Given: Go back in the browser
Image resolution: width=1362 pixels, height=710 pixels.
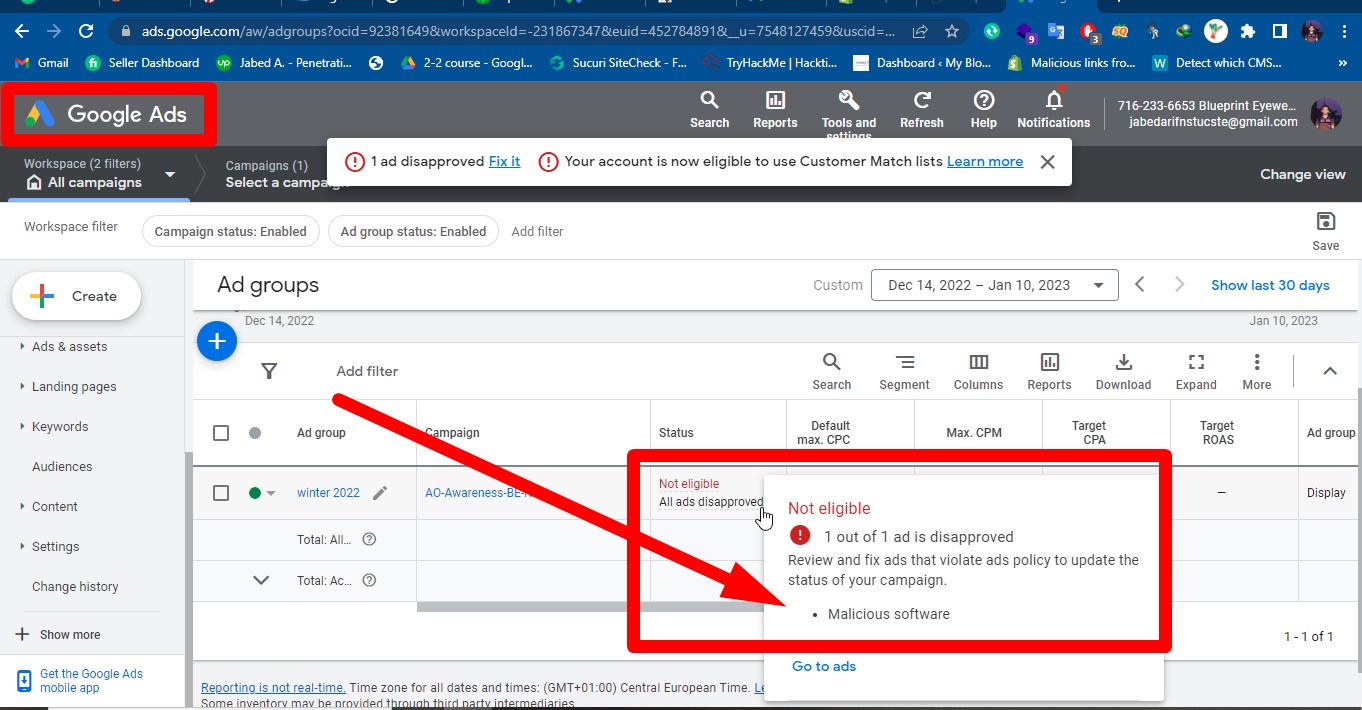Looking at the screenshot, I should pos(23,31).
